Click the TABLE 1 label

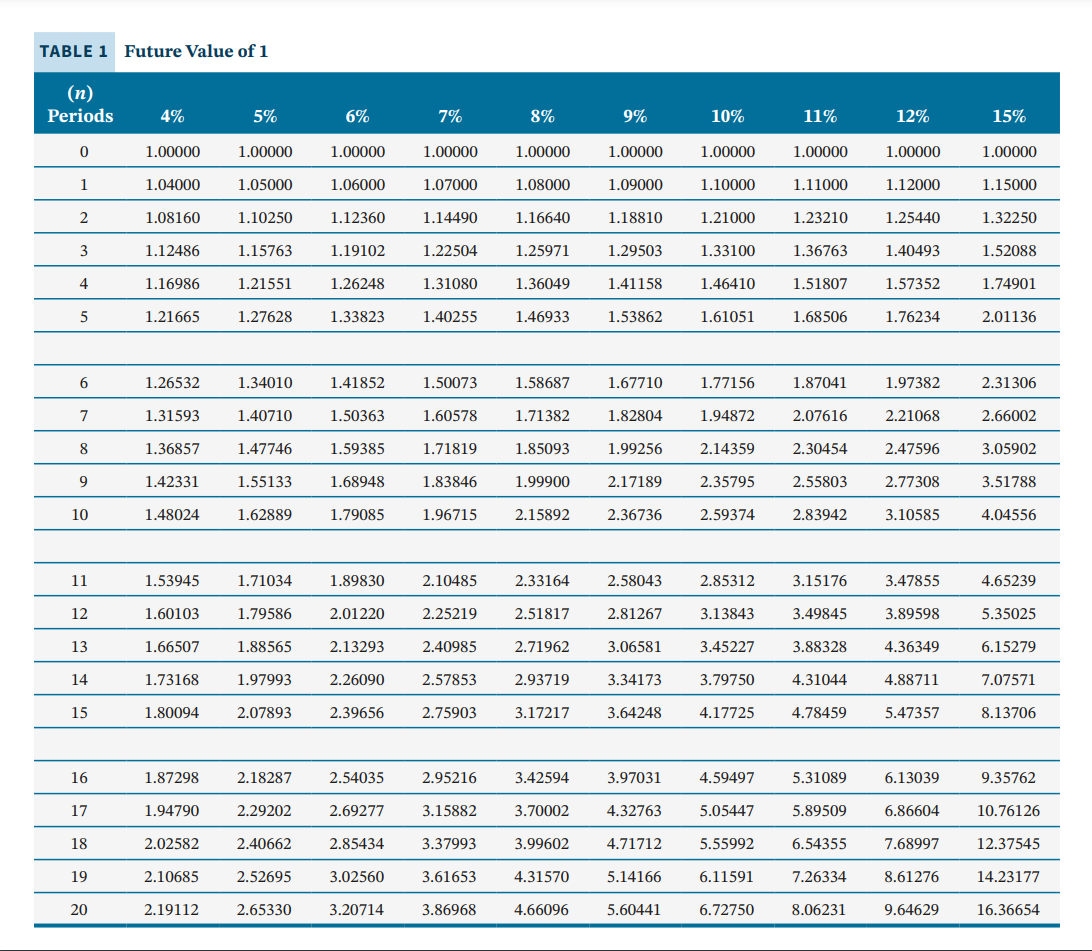click(73, 52)
